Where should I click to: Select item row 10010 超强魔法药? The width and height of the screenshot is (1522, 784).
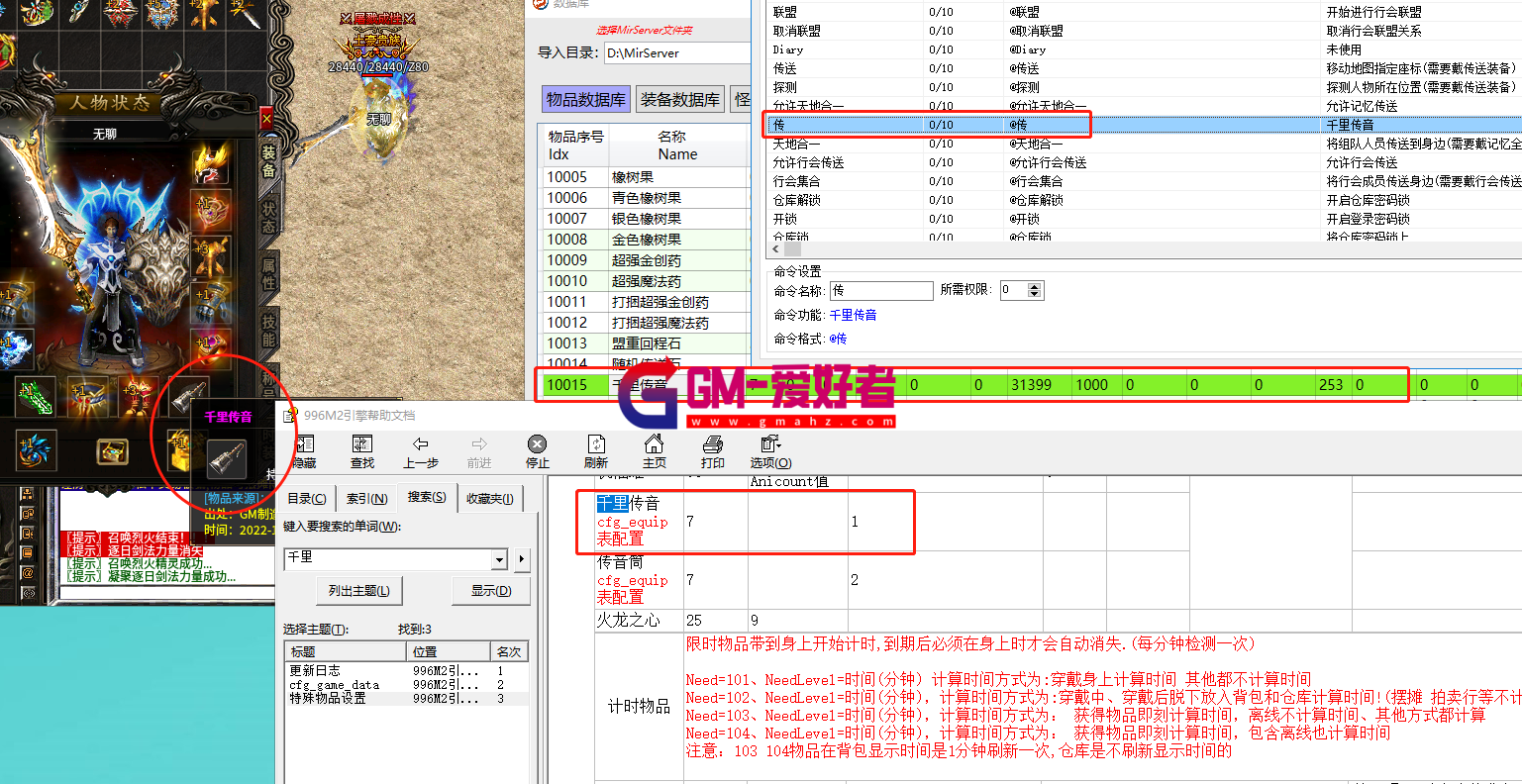(646, 281)
